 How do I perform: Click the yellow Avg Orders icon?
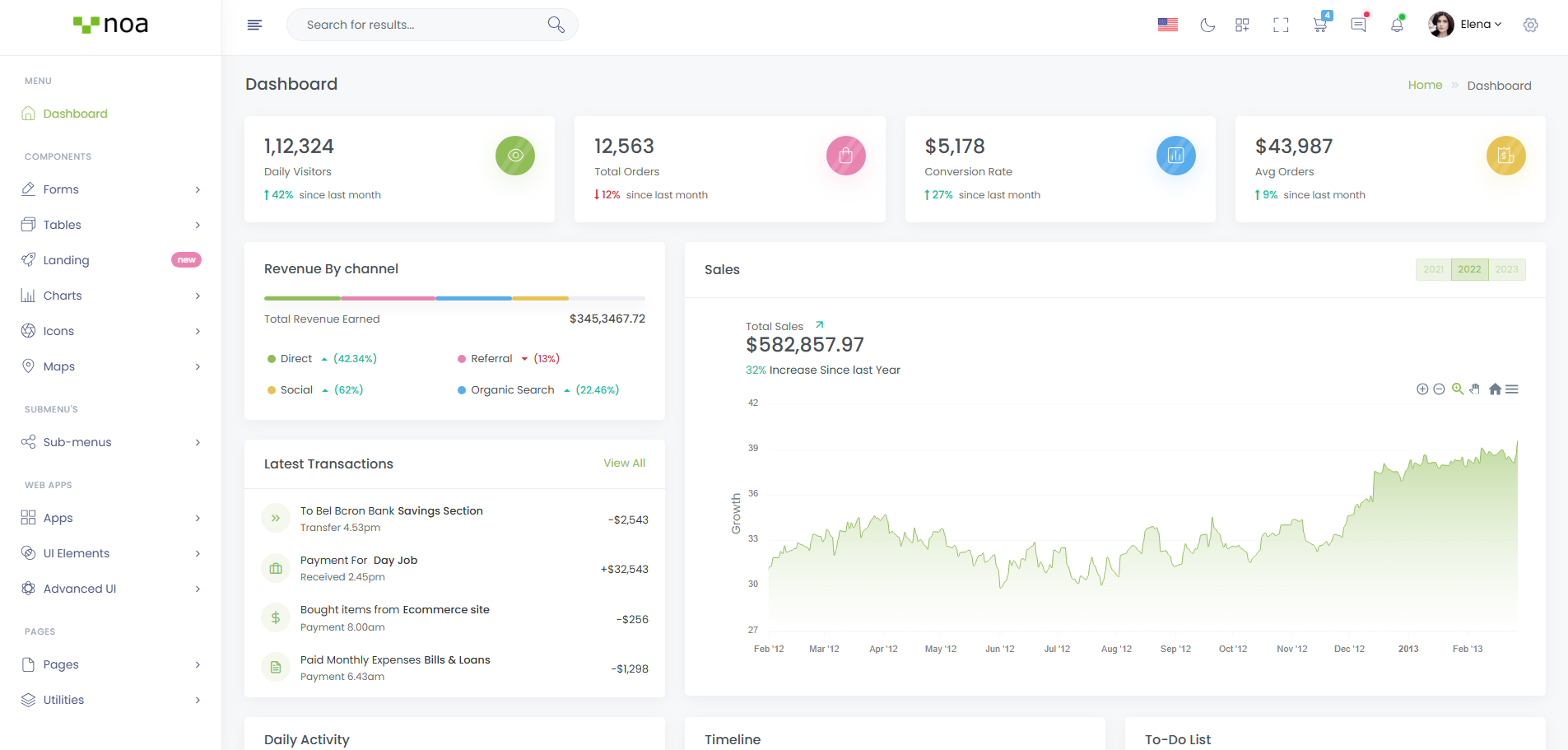click(x=1505, y=156)
